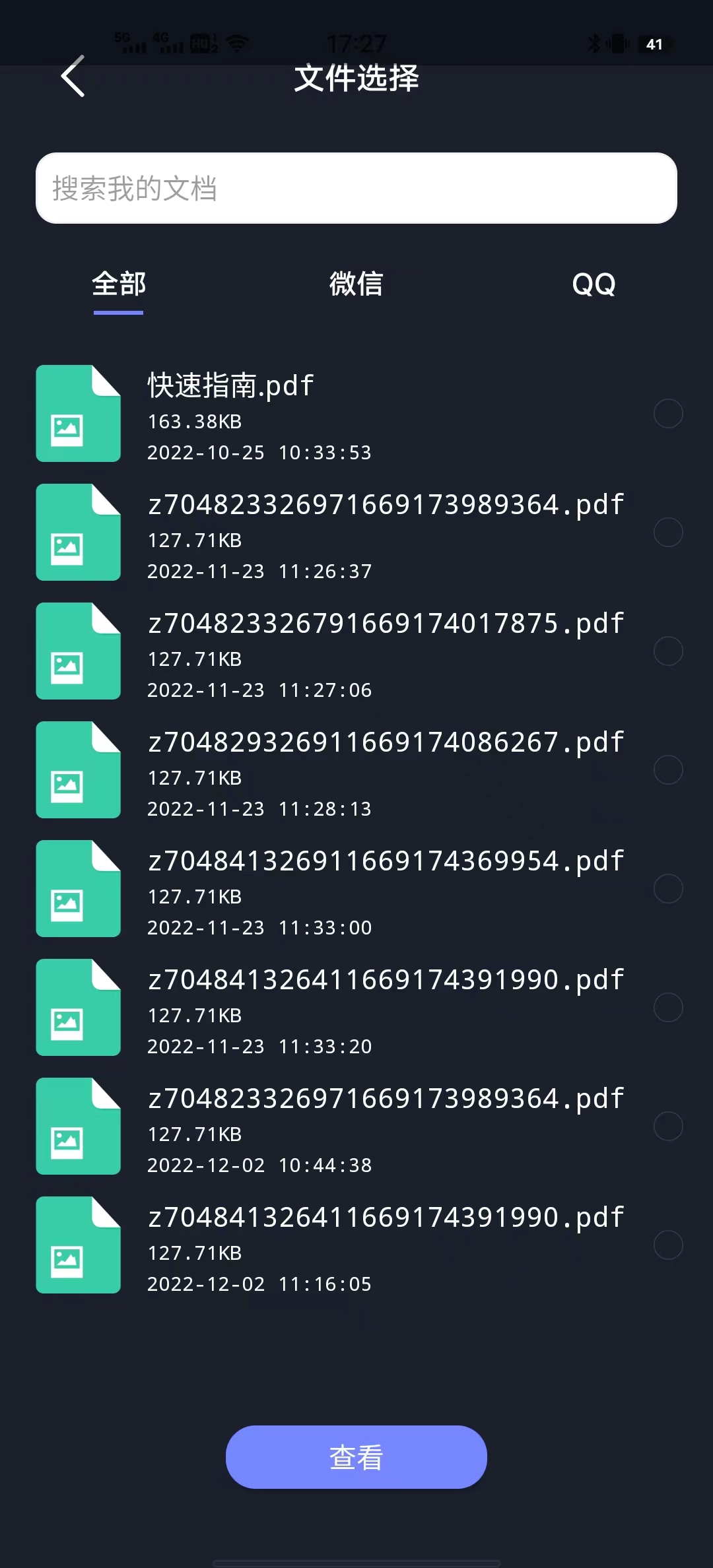Switch to the 微信 tab

(356, 284)
